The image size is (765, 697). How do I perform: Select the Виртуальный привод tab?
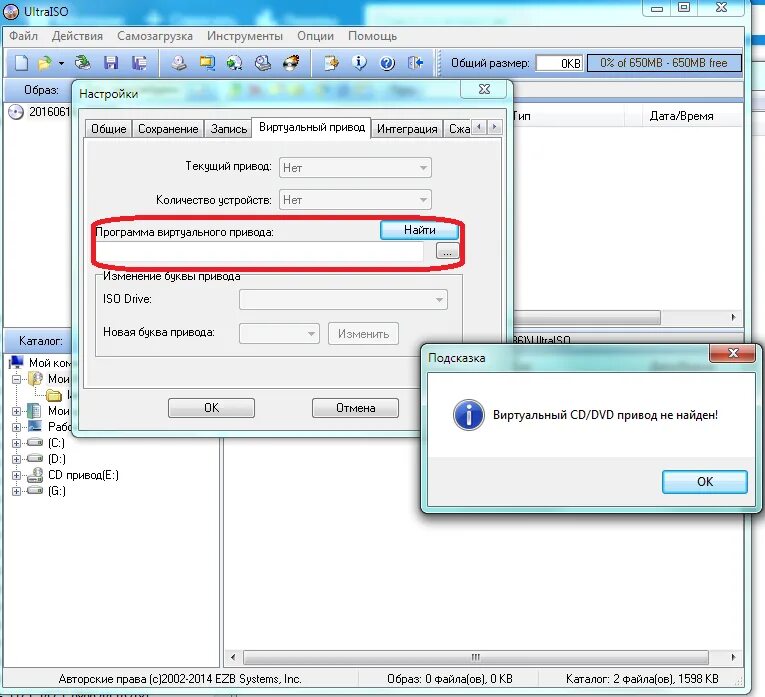(x=312, y=127)
